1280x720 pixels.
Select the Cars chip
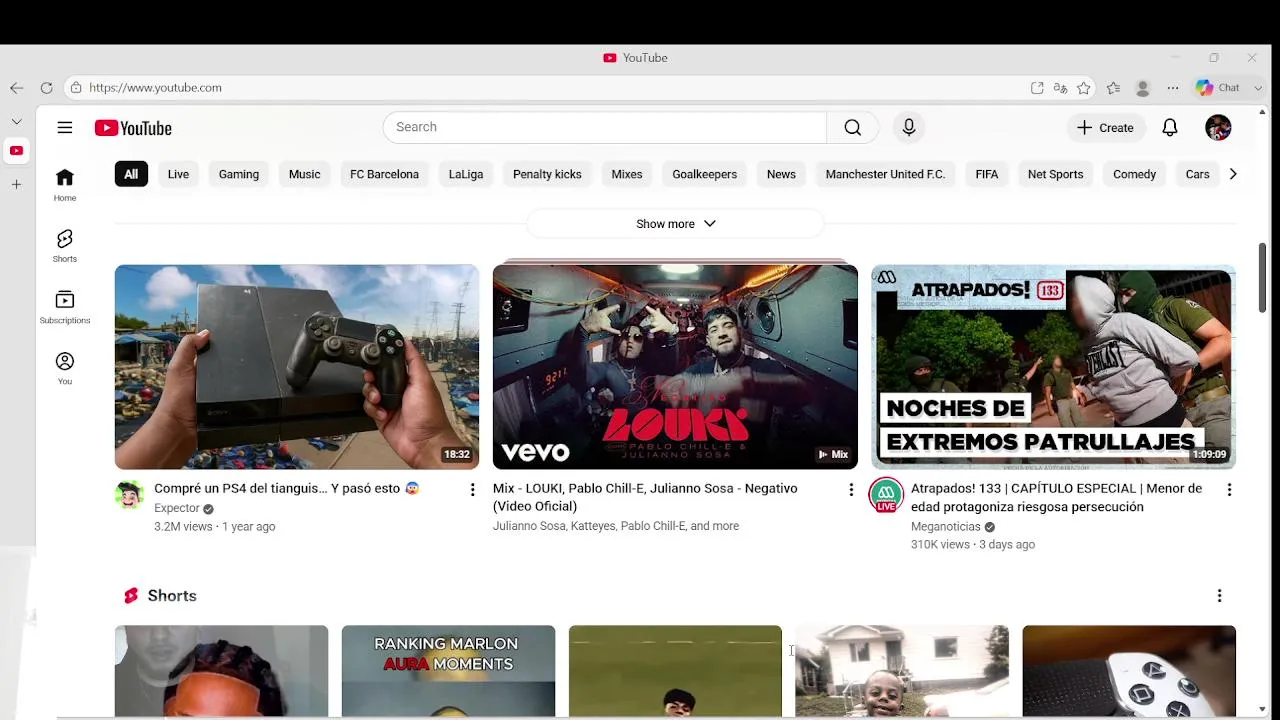(1197, 174)
